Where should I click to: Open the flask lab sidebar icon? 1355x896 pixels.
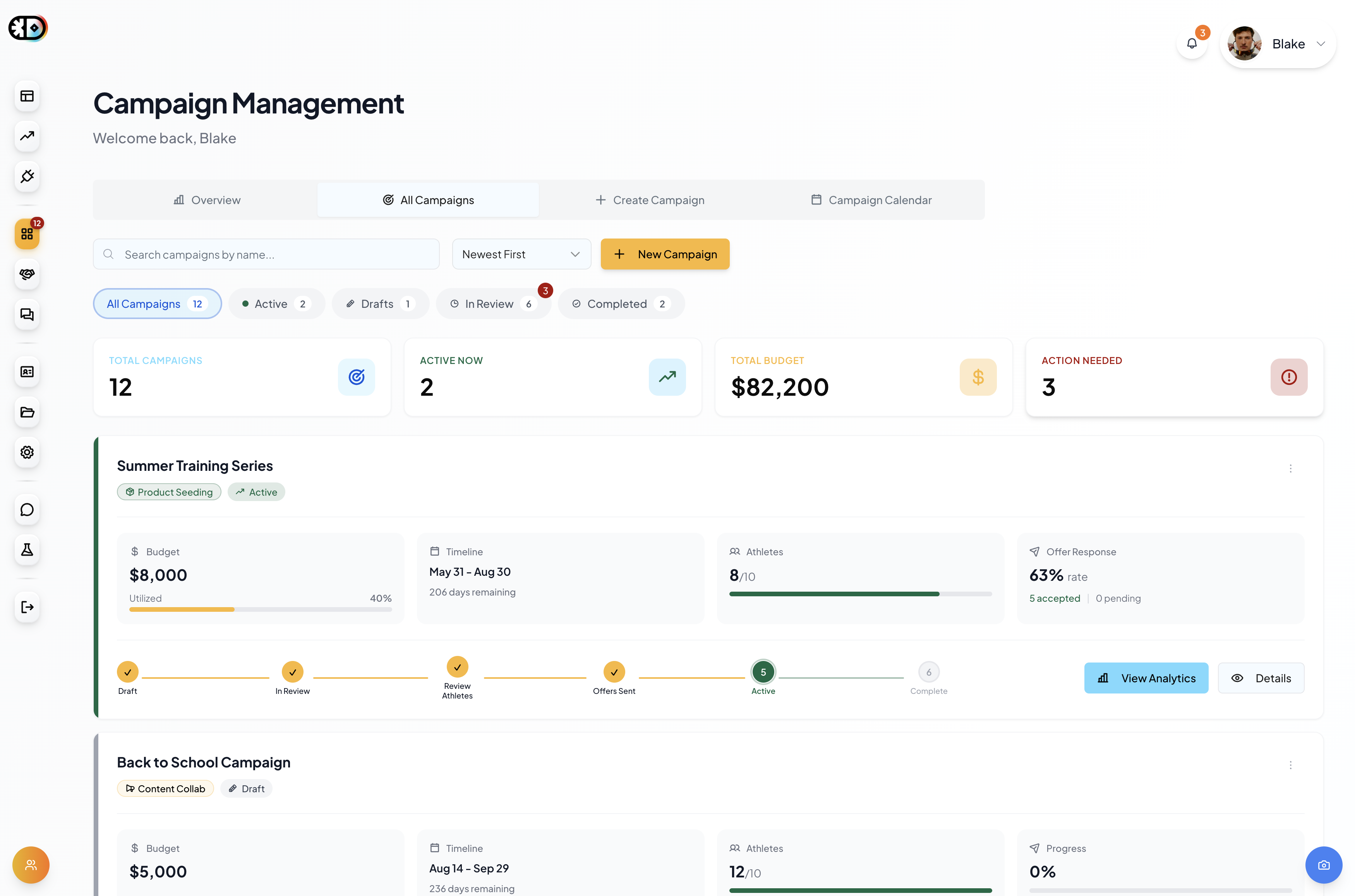point(27,550)
